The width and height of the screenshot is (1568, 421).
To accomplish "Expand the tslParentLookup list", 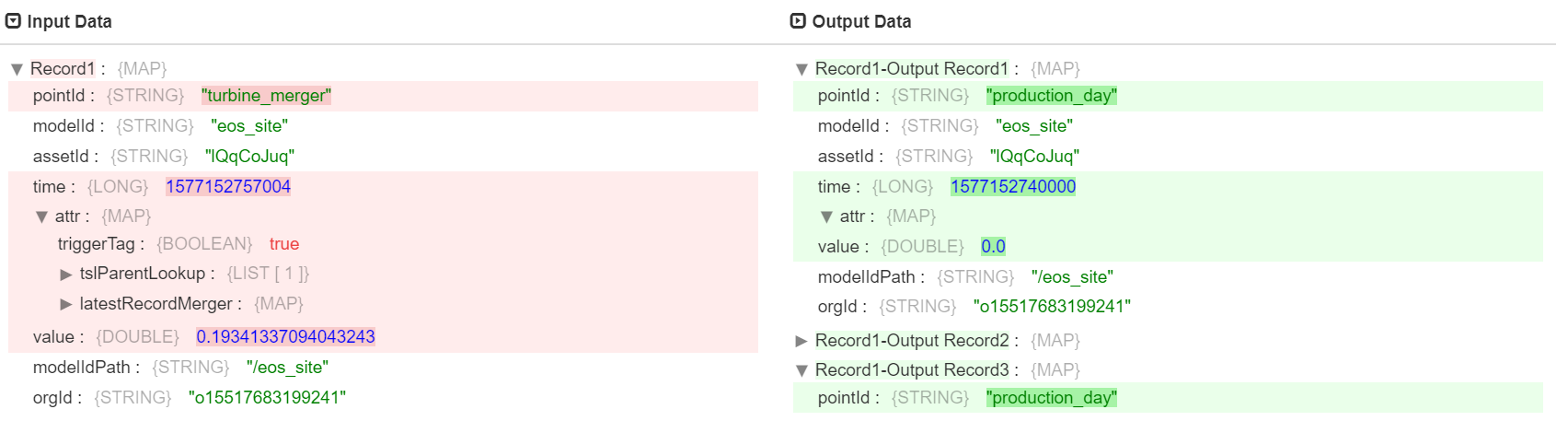I will click(x=66, y=274).
